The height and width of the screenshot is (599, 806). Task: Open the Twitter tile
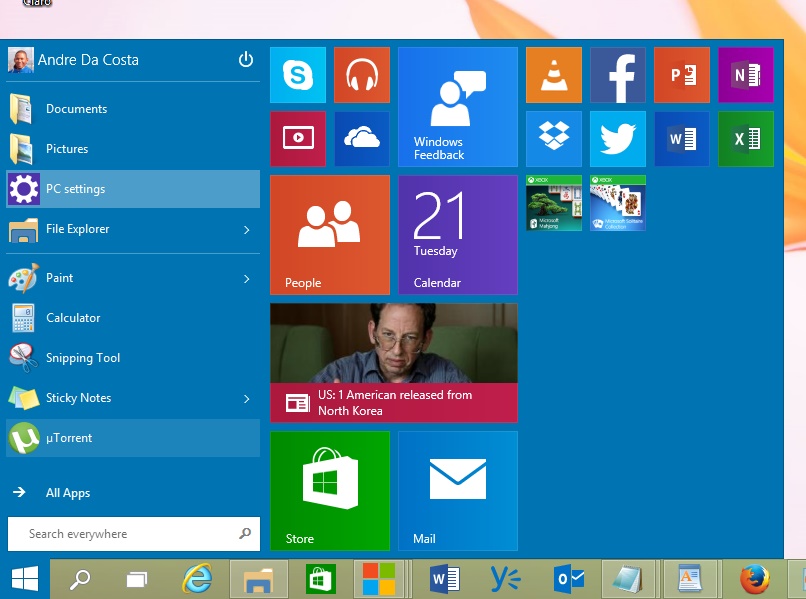tap(618, 139)
